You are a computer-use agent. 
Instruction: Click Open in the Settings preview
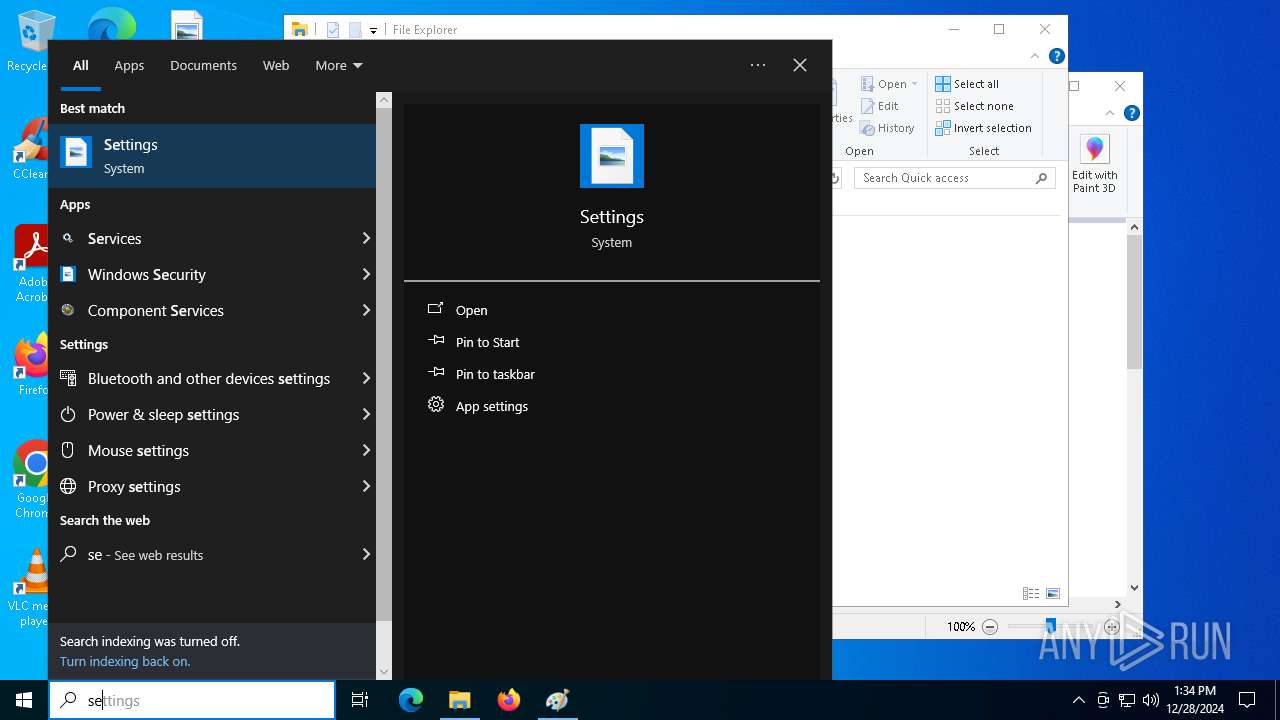click(x=471, y=310)
